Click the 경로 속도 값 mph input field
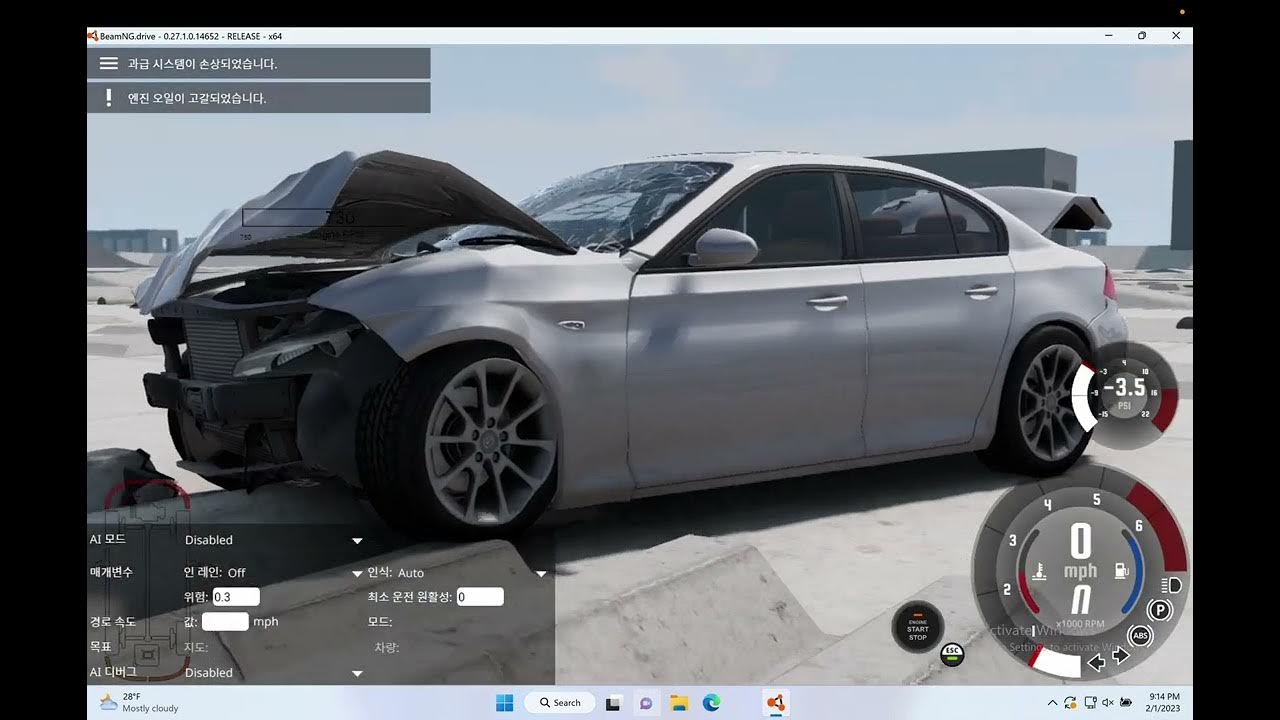This screenshot has height=720, width=1280. (225, 621)
